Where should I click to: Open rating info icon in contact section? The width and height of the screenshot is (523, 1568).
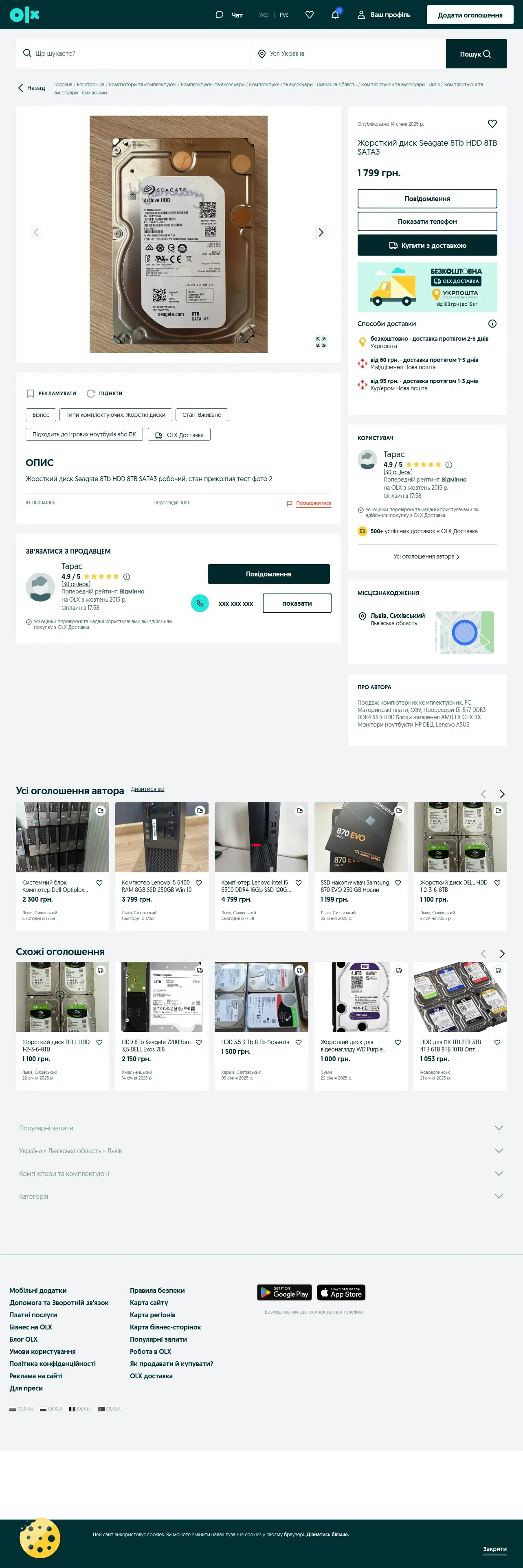tap(127, 576)
